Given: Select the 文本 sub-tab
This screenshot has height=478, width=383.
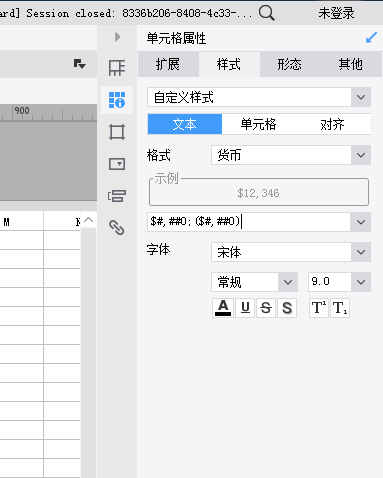Looking at the screenshot, I should click(185, 124).
